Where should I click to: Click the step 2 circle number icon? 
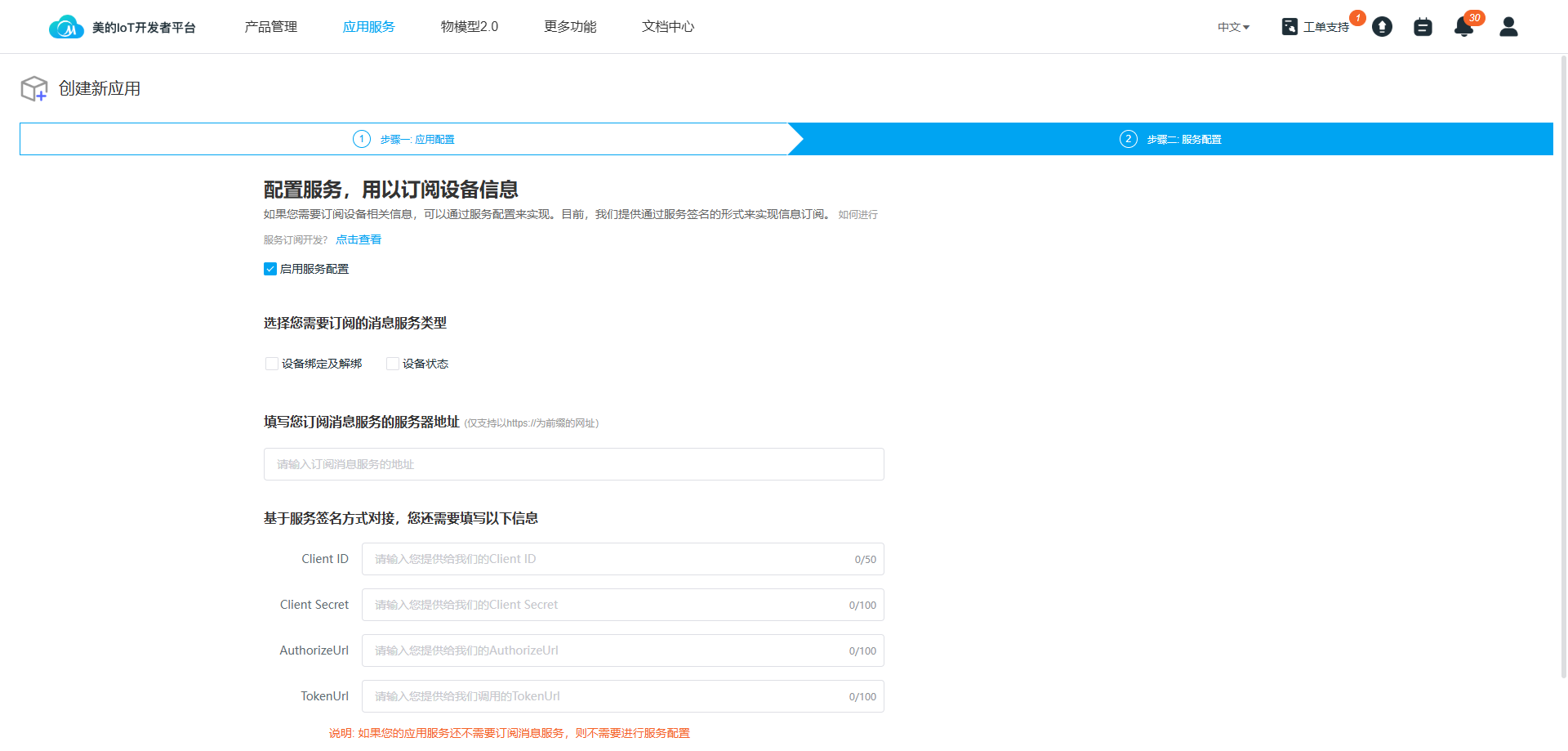1128,139
